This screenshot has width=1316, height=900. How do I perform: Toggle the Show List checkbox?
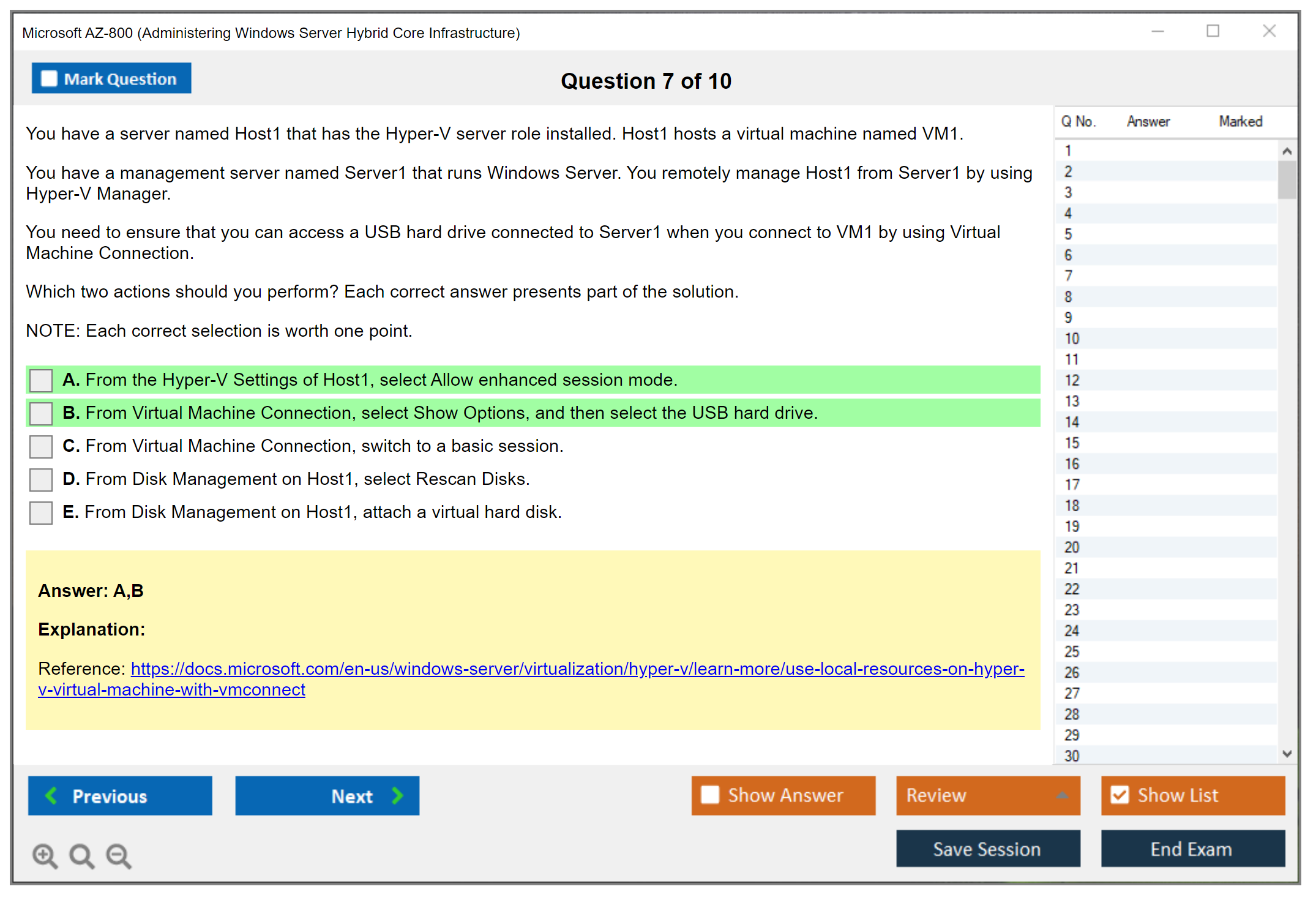[1120, 795]
